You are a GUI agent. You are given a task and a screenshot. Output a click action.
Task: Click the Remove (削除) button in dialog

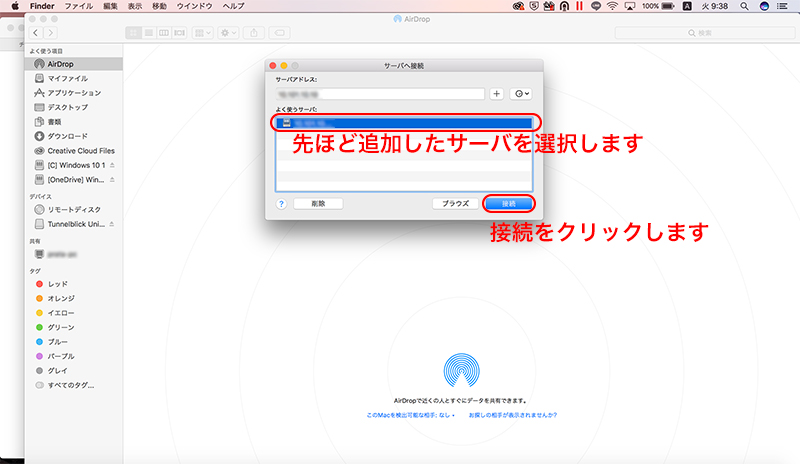[x=318, y=203]
